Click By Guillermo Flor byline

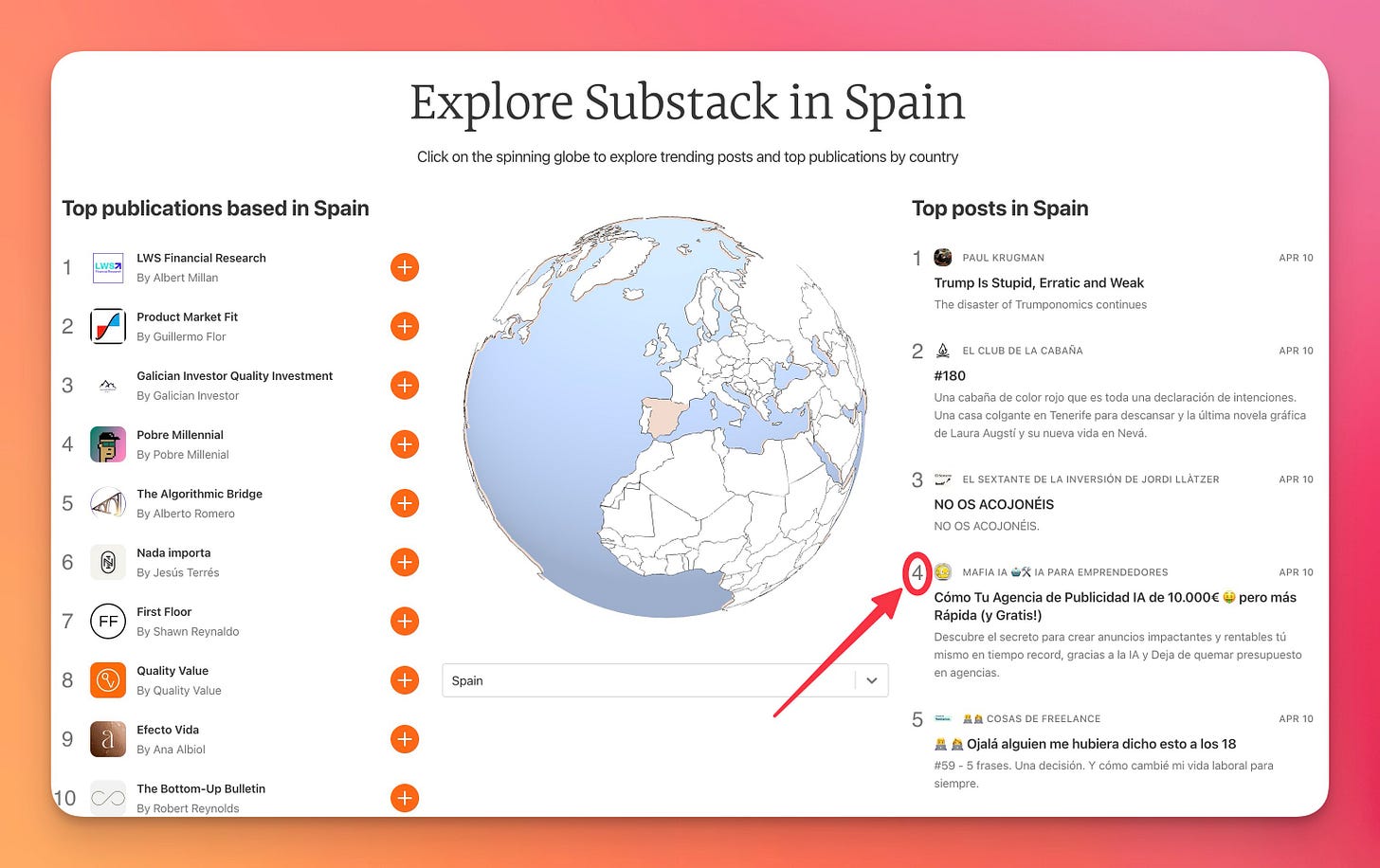[181, 336]
